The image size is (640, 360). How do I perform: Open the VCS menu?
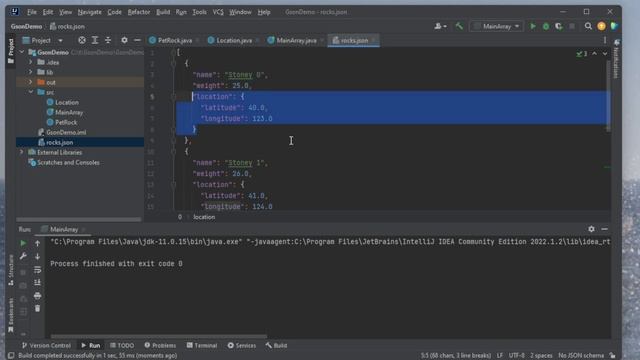pyautogui.click(x=218, y=12)
